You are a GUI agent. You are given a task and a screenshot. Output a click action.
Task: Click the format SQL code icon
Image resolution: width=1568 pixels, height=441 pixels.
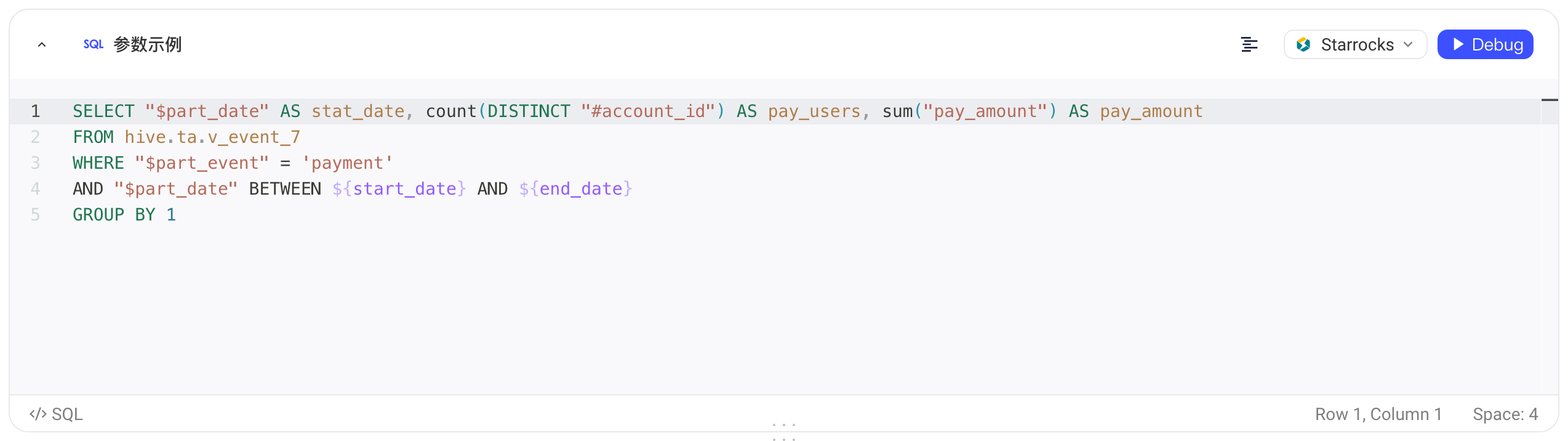tap(1249, 44)
